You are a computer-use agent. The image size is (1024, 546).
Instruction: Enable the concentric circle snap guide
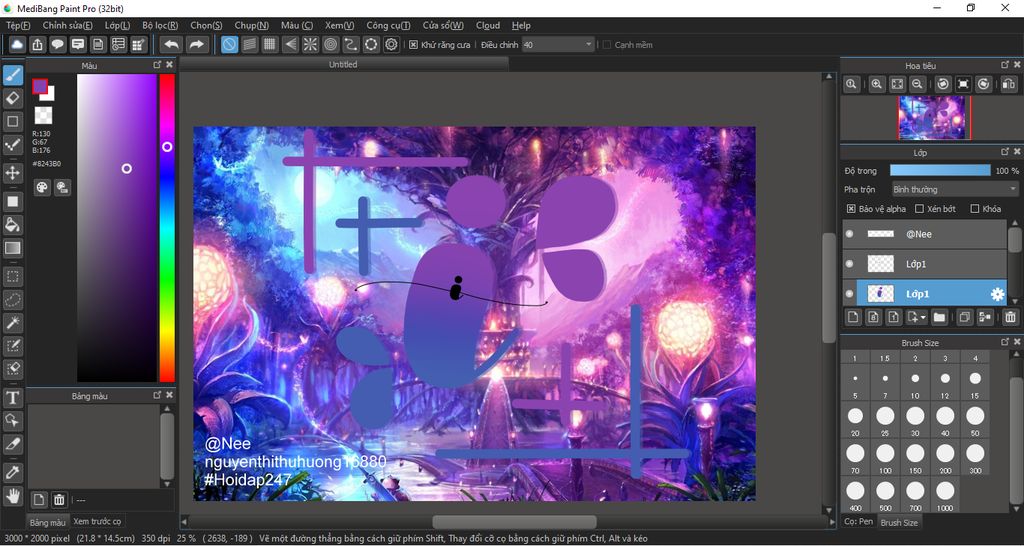pyautogui.click(x=330, y=44)
